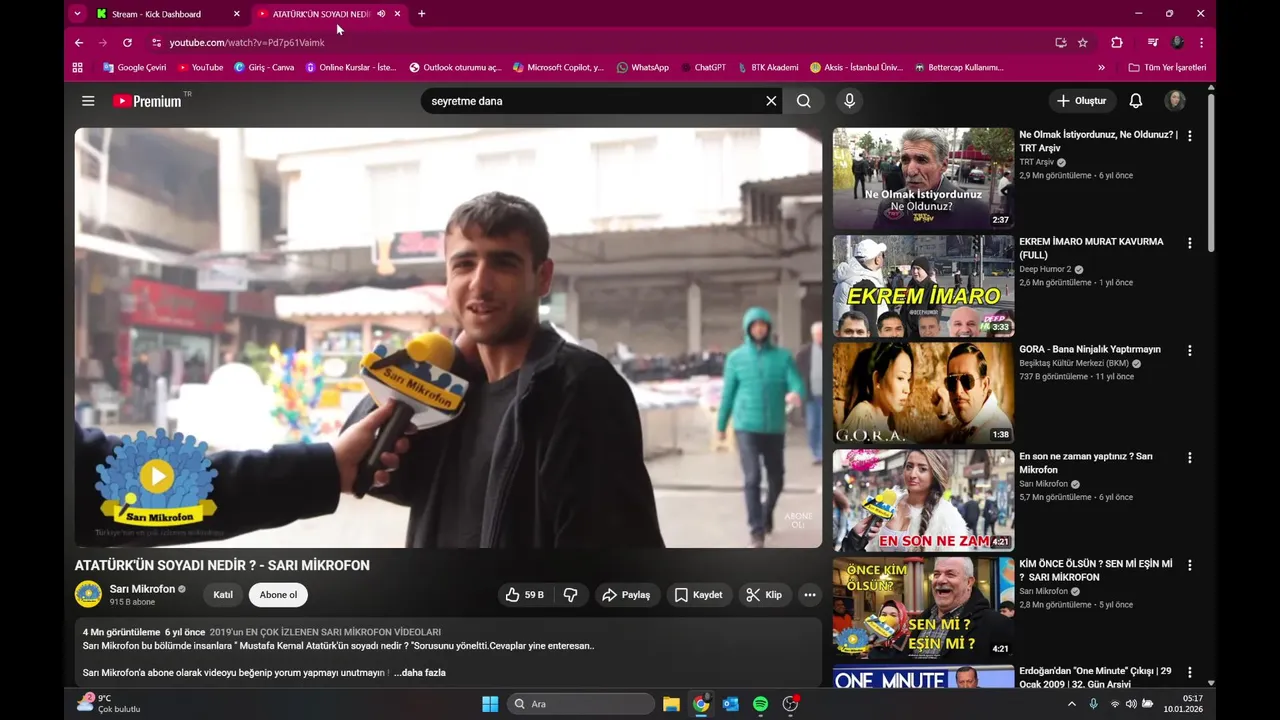Image resolution: width=1280 pixels, height=720 pixels.
Task: Open Sarı Mikrofon channel avatar
Action: point(88,594)
